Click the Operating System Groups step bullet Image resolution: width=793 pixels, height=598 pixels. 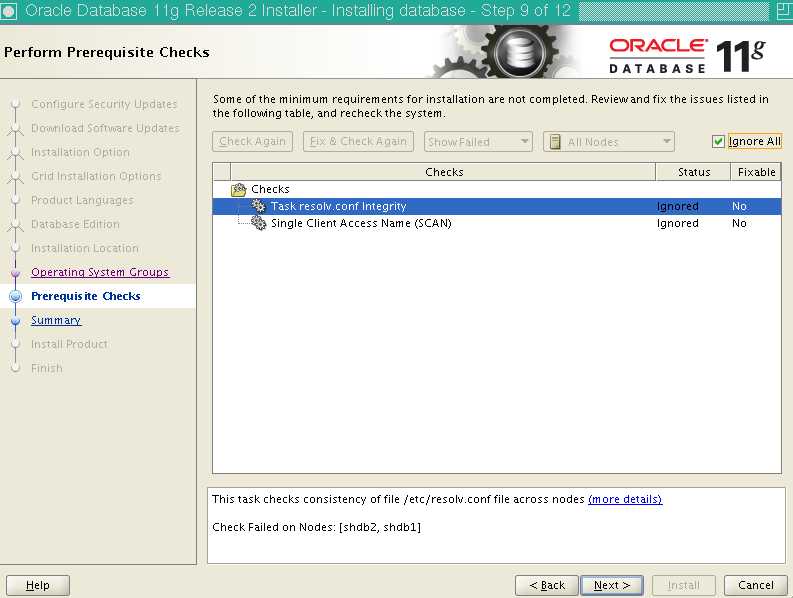click(x=16, y=273)
